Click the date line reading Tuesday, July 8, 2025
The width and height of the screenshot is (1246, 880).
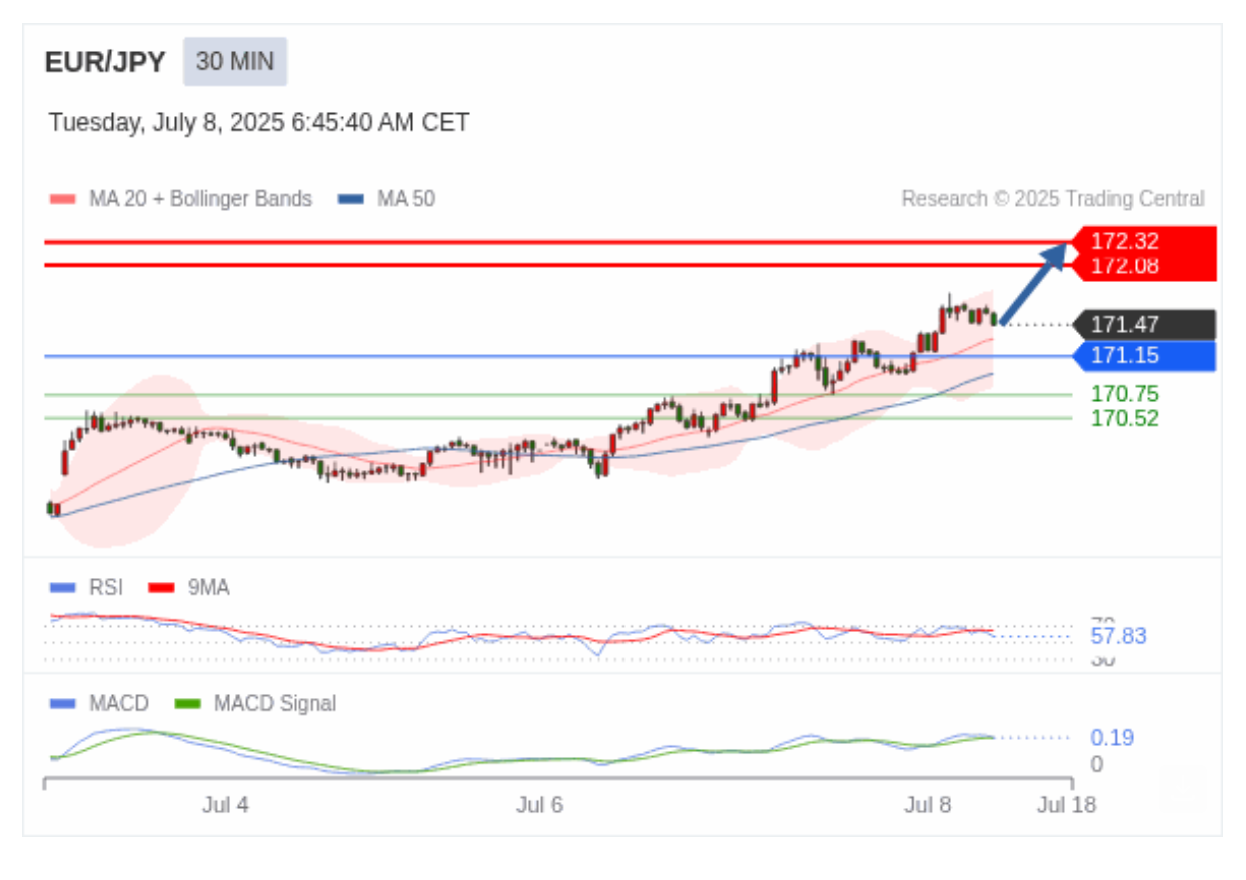[x=259, y=123]
